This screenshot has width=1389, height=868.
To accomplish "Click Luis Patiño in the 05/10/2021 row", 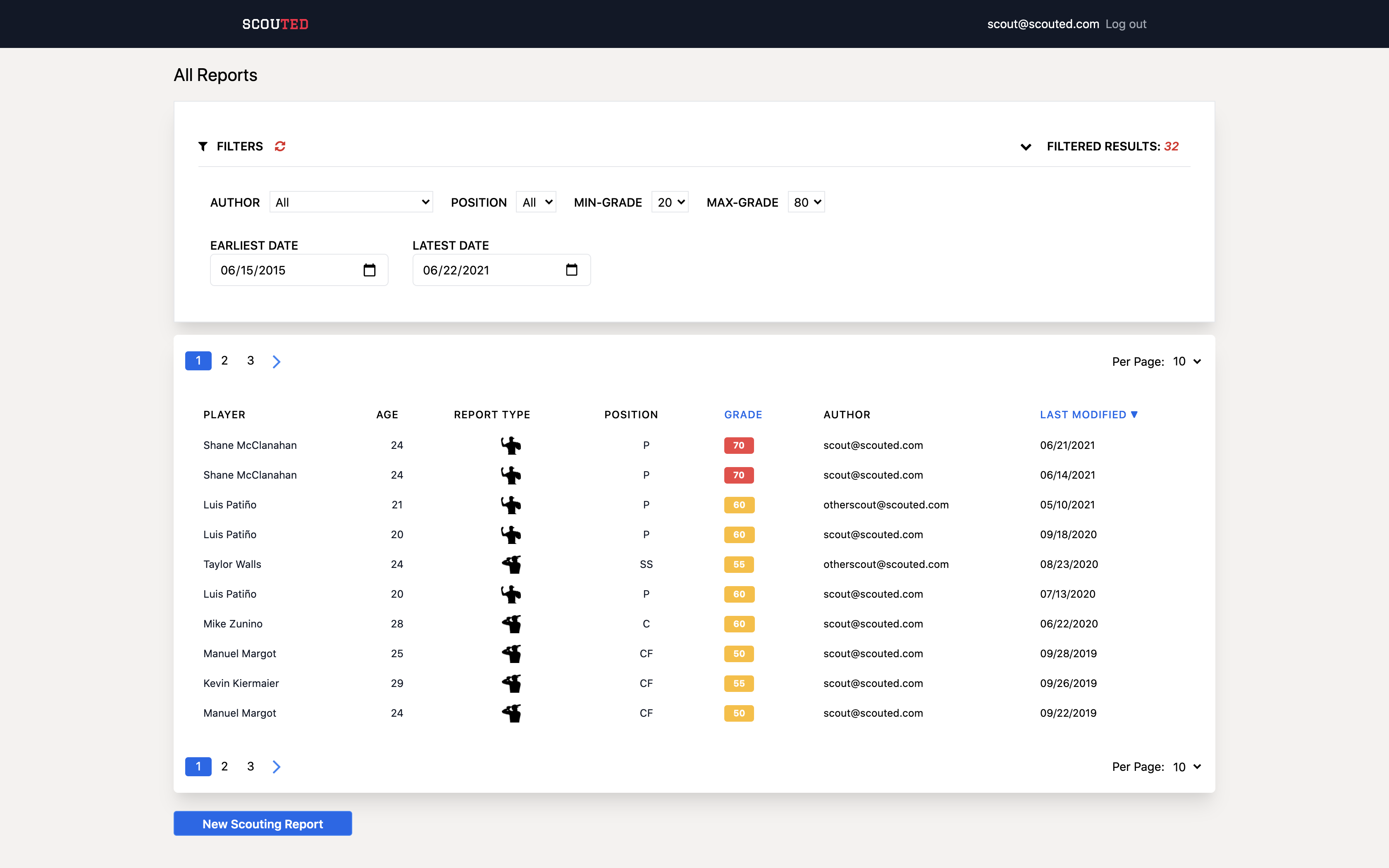I will click(x=229, y=505).
